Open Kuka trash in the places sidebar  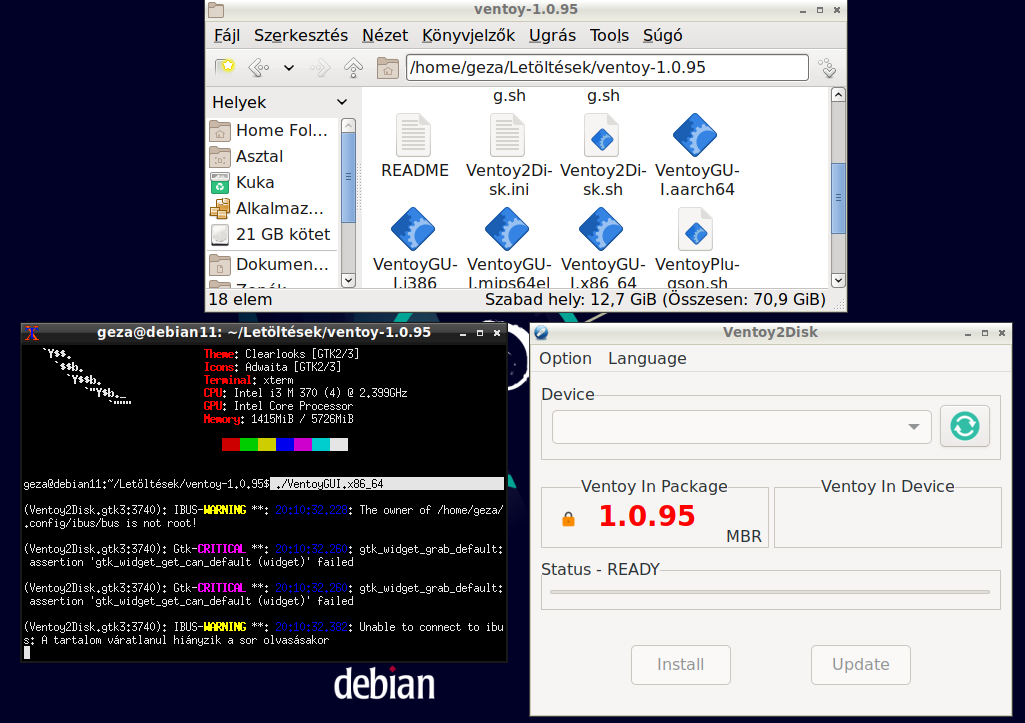click(273, 182)
